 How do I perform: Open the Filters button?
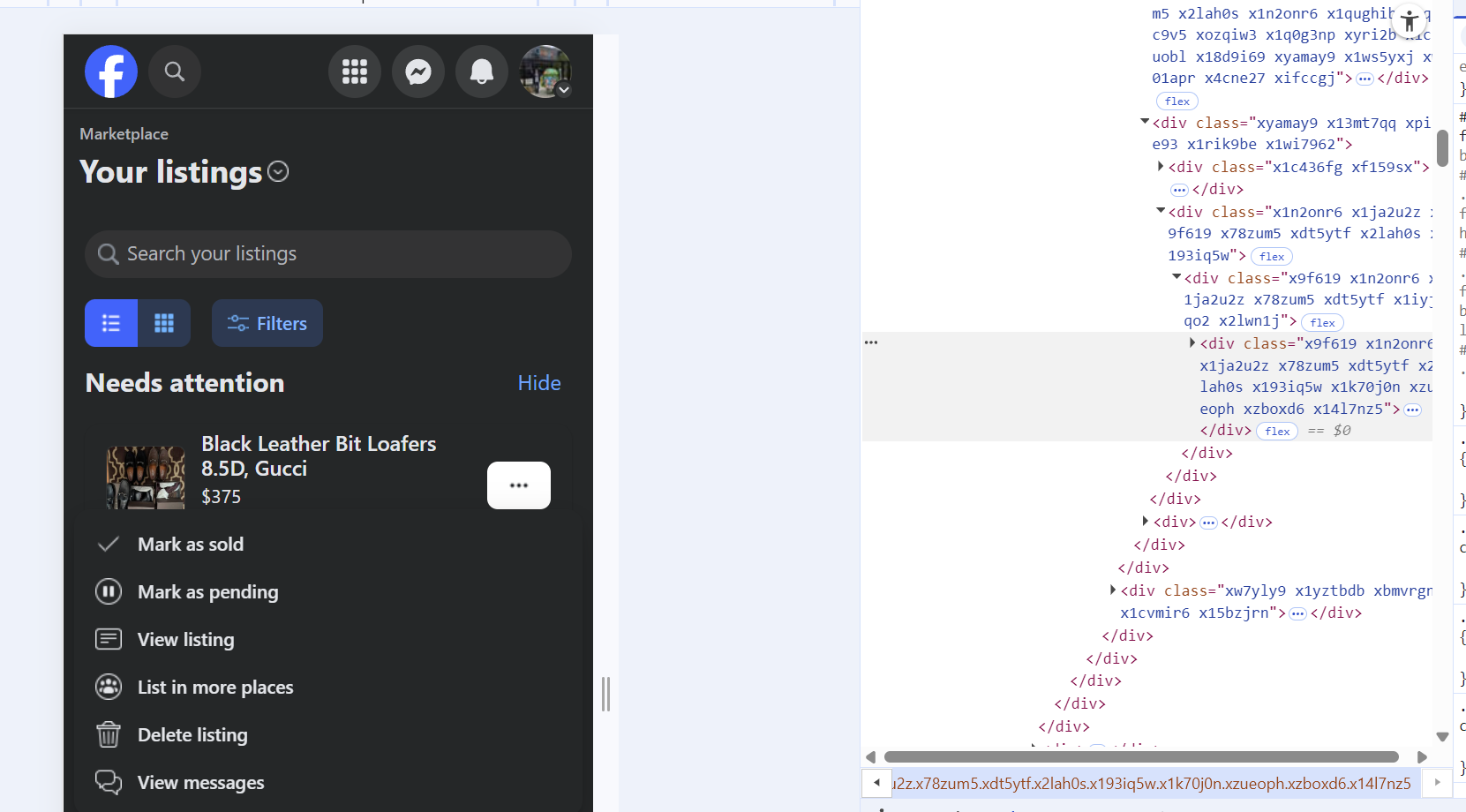point(267,323)
